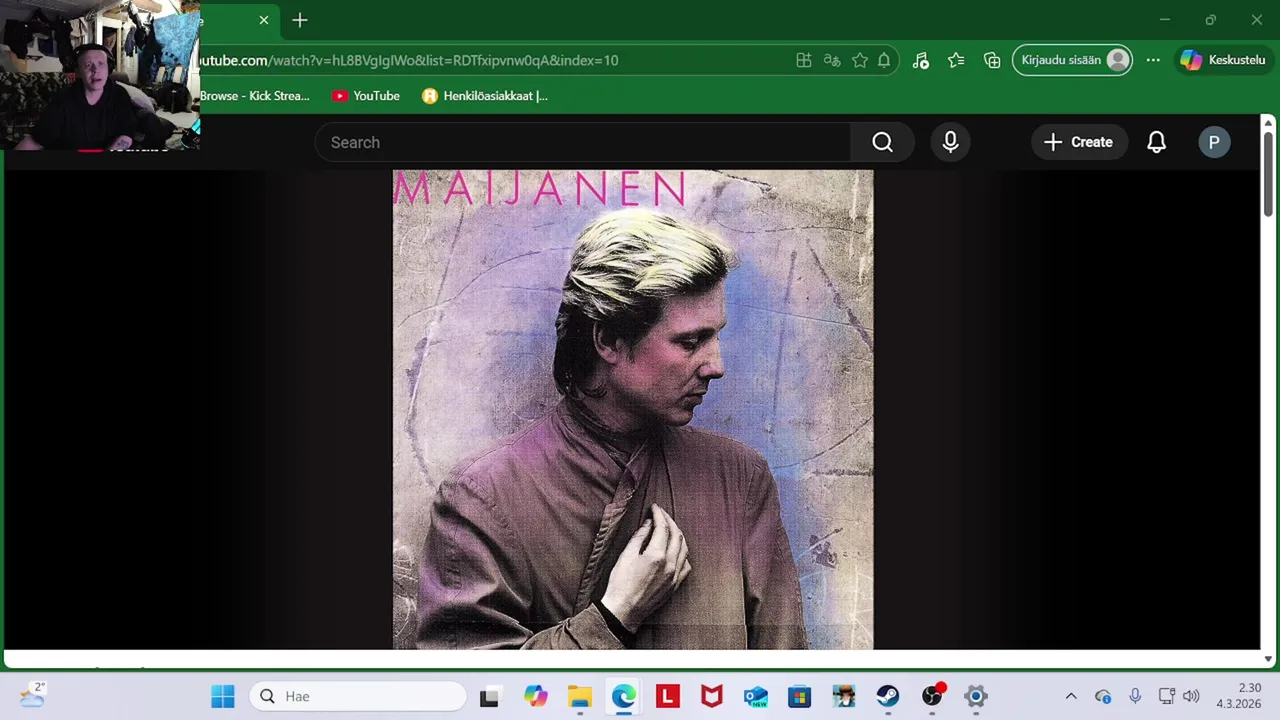Open the volume speaker tray icon
Screen dimensions: 1280x720
tap(1190, 696)
